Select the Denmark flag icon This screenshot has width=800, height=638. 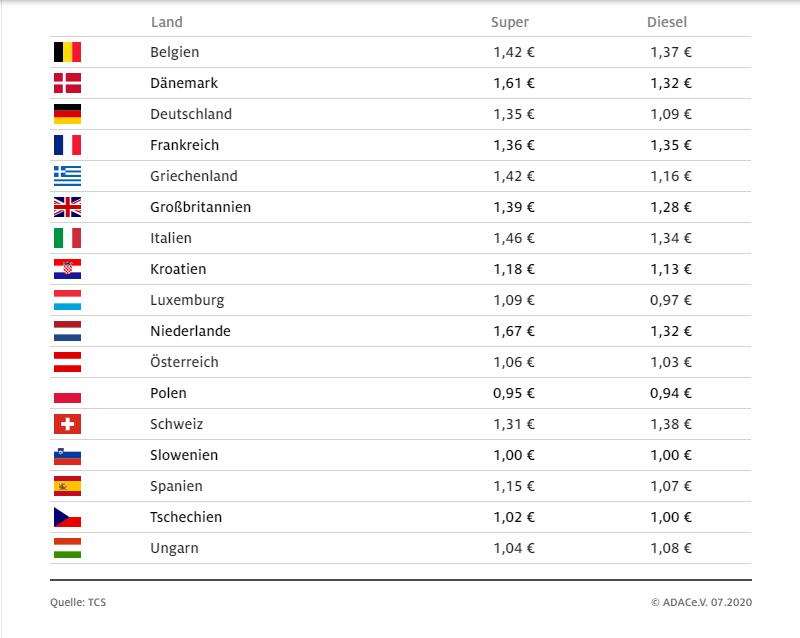67,83
